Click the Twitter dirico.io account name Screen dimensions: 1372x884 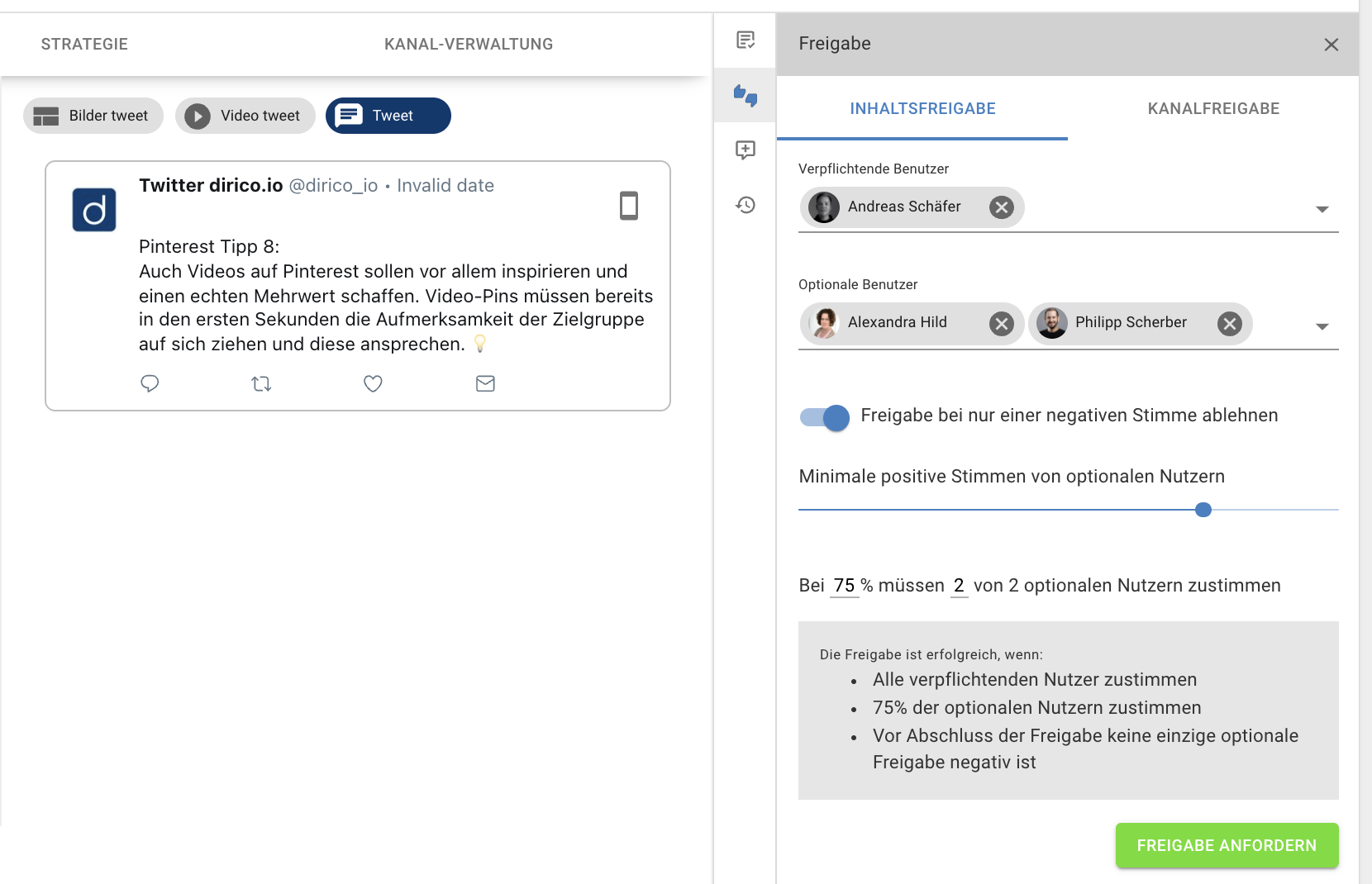(211, 185)
